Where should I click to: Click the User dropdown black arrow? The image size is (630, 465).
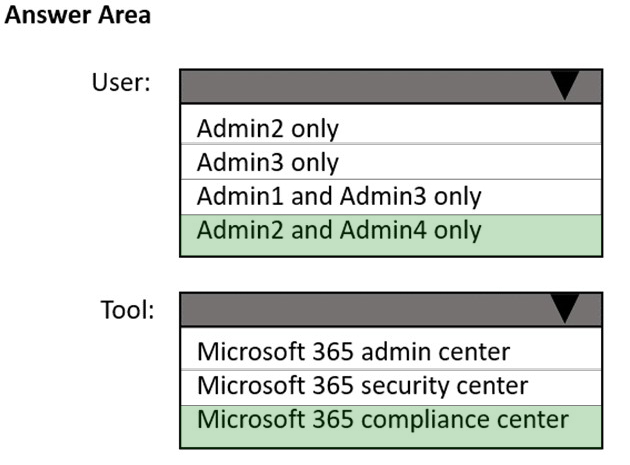(565, 85)
